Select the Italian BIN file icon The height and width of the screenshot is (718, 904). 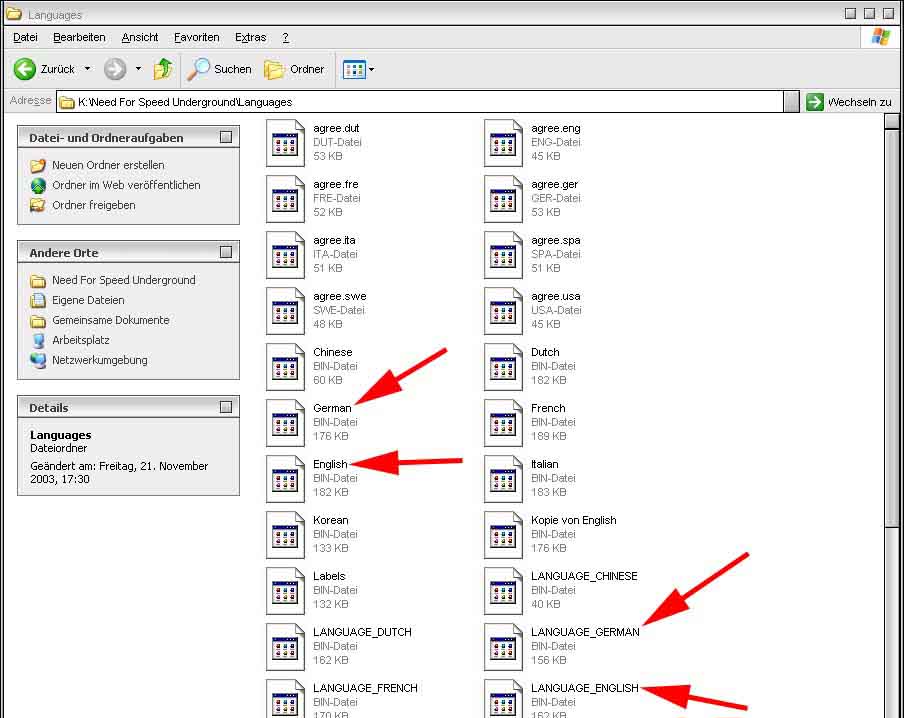coord(503,478)
